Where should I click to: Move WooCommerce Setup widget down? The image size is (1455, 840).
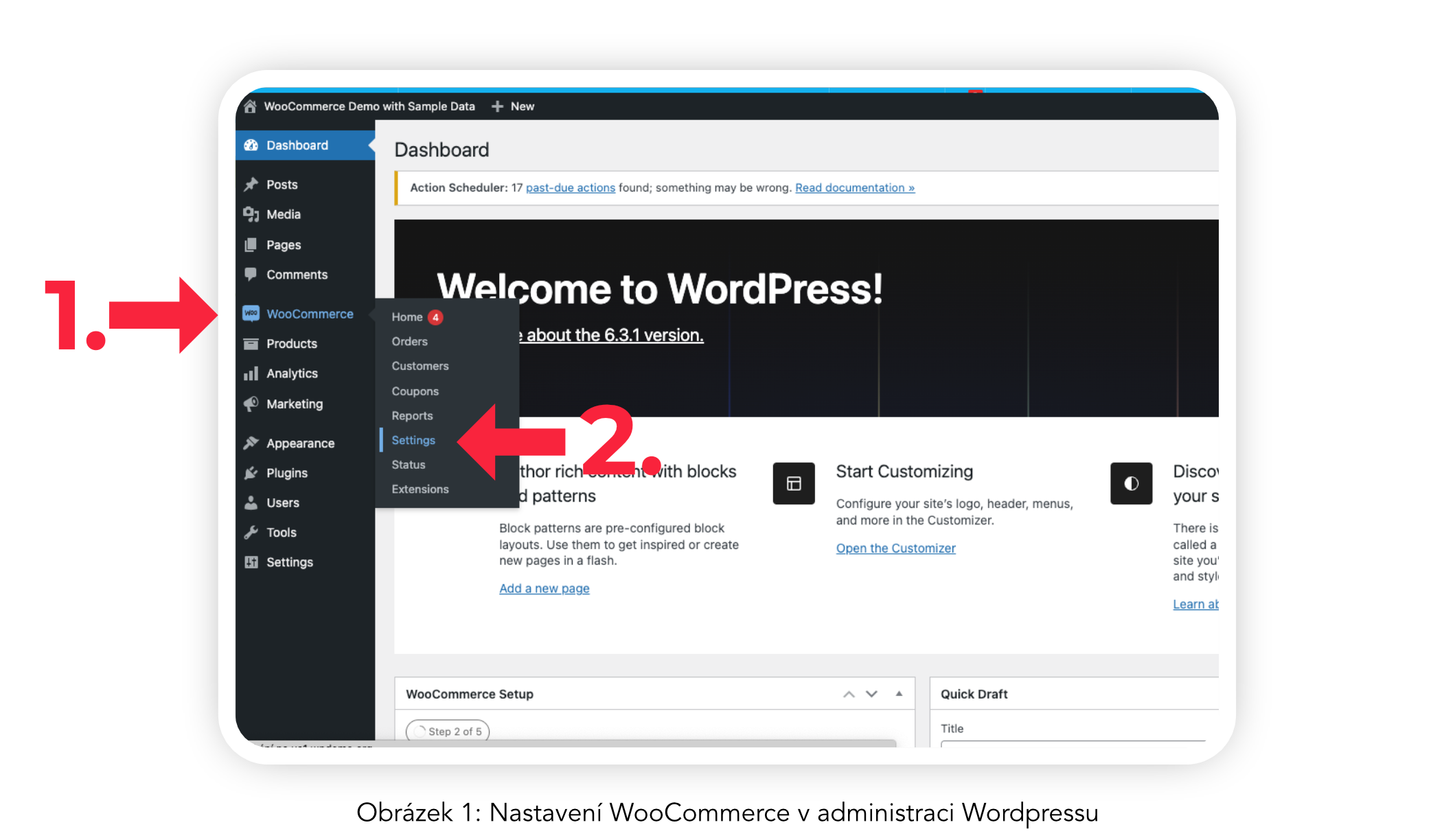[871, 694]
